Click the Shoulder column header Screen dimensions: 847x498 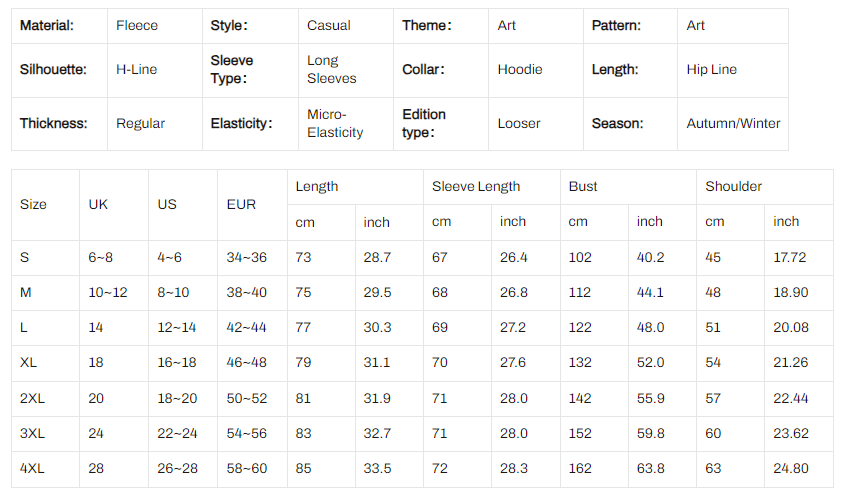[733, 186]
